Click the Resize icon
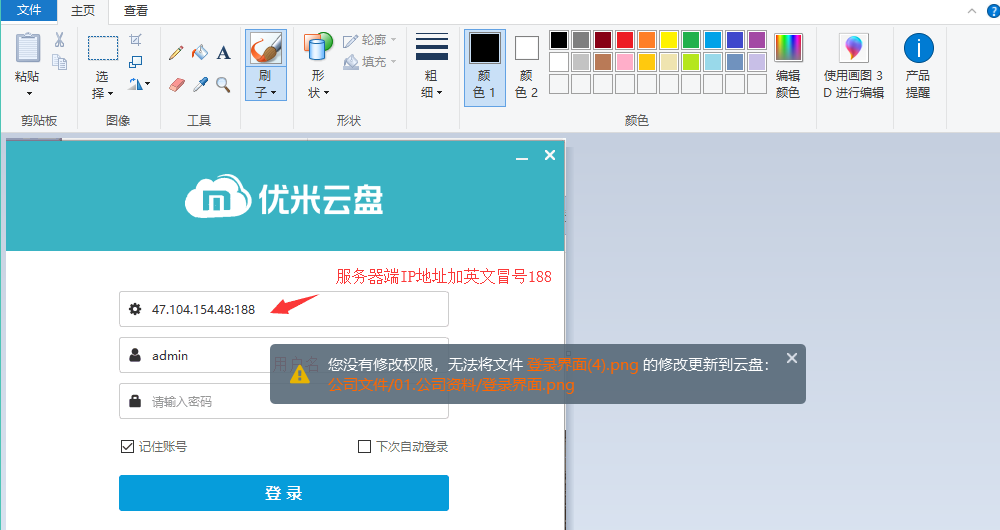The height and width of the screenshot is (530, 1000). (x=135, y=62)
